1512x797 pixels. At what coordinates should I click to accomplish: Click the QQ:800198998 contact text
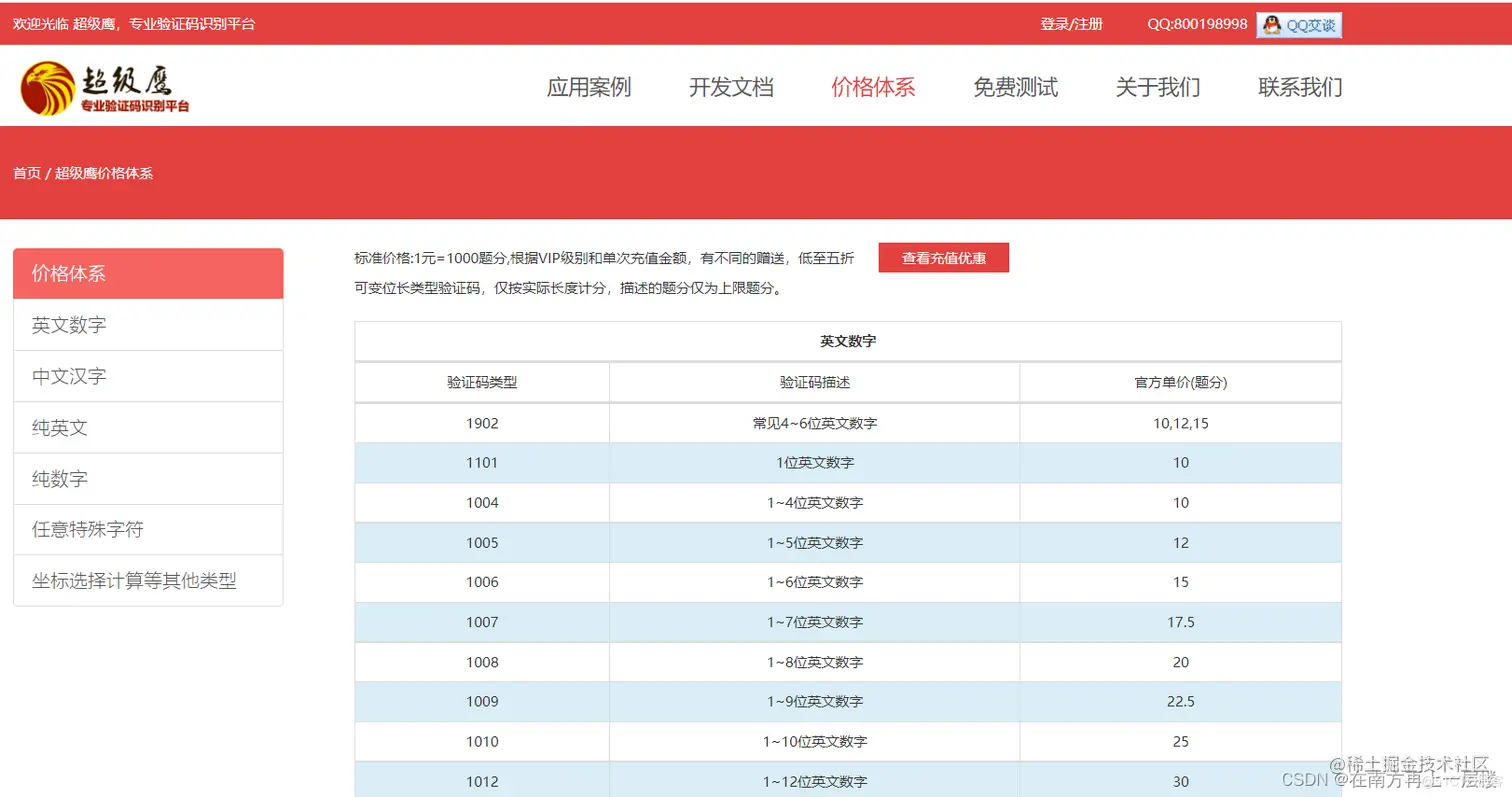pyautogui.click(x=1197, y=24)
